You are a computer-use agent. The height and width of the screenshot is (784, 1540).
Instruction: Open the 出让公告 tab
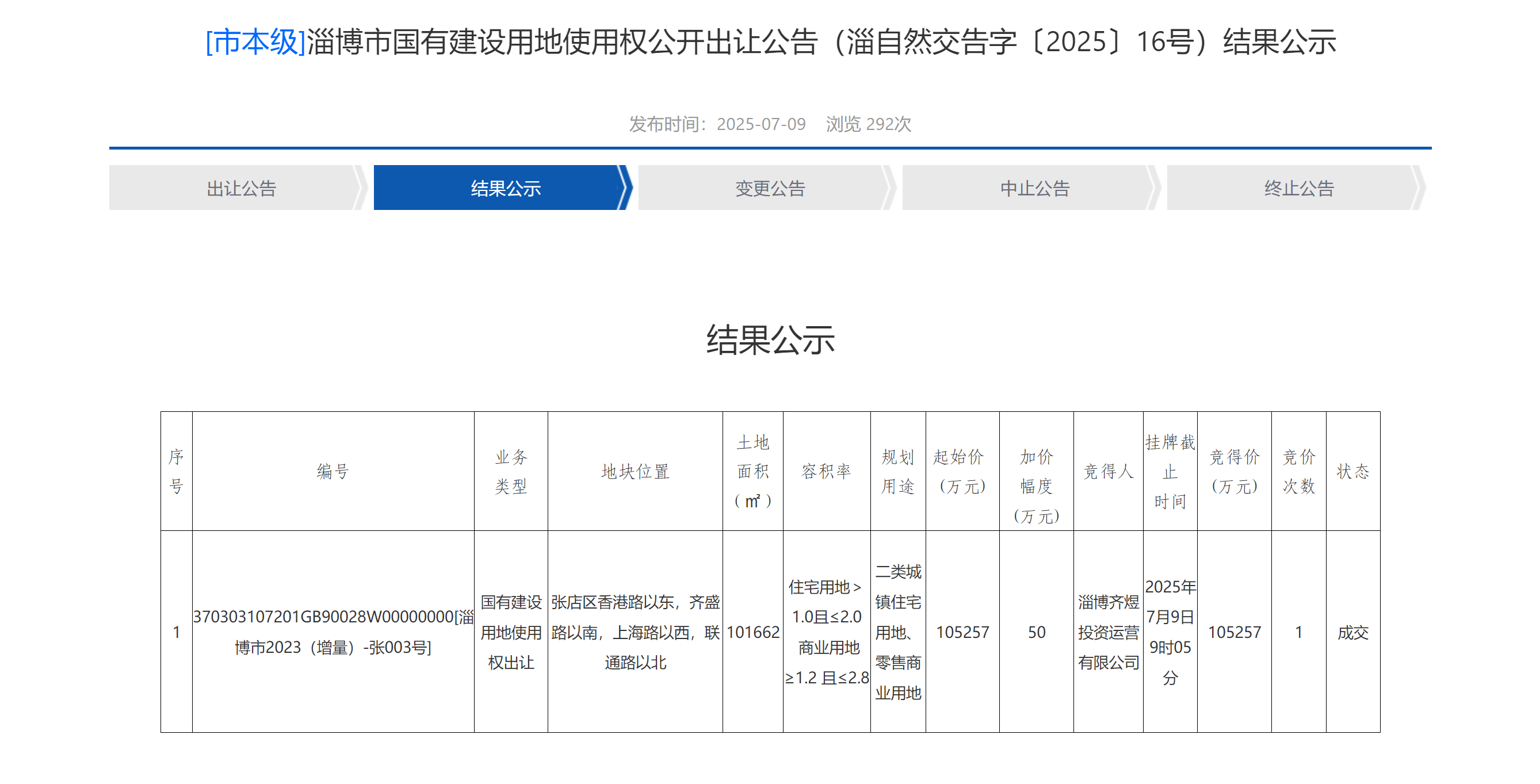pyautogui.click(x=238, y=188)
